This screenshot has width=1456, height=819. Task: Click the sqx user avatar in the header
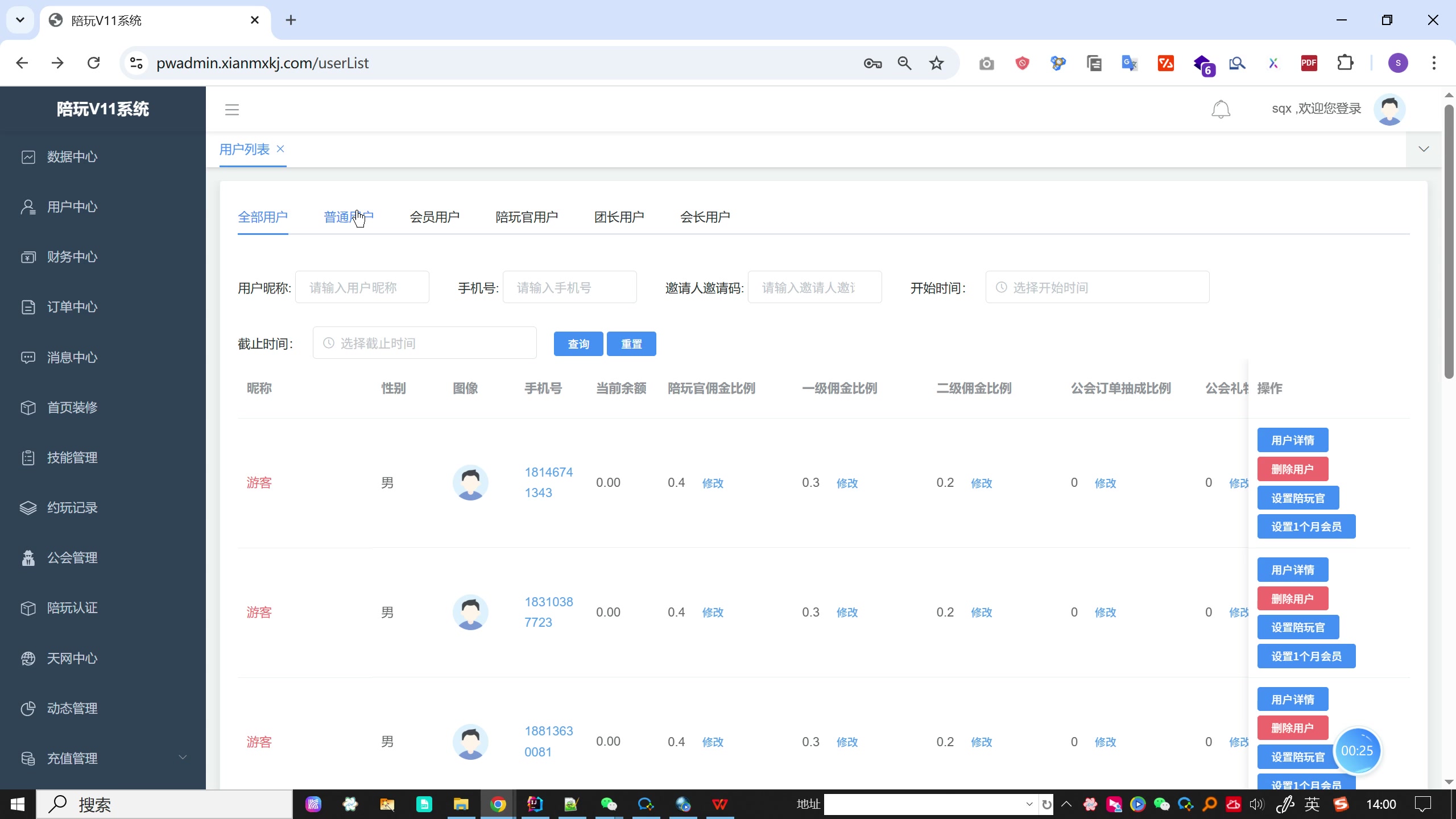[x=1389, y=109]
